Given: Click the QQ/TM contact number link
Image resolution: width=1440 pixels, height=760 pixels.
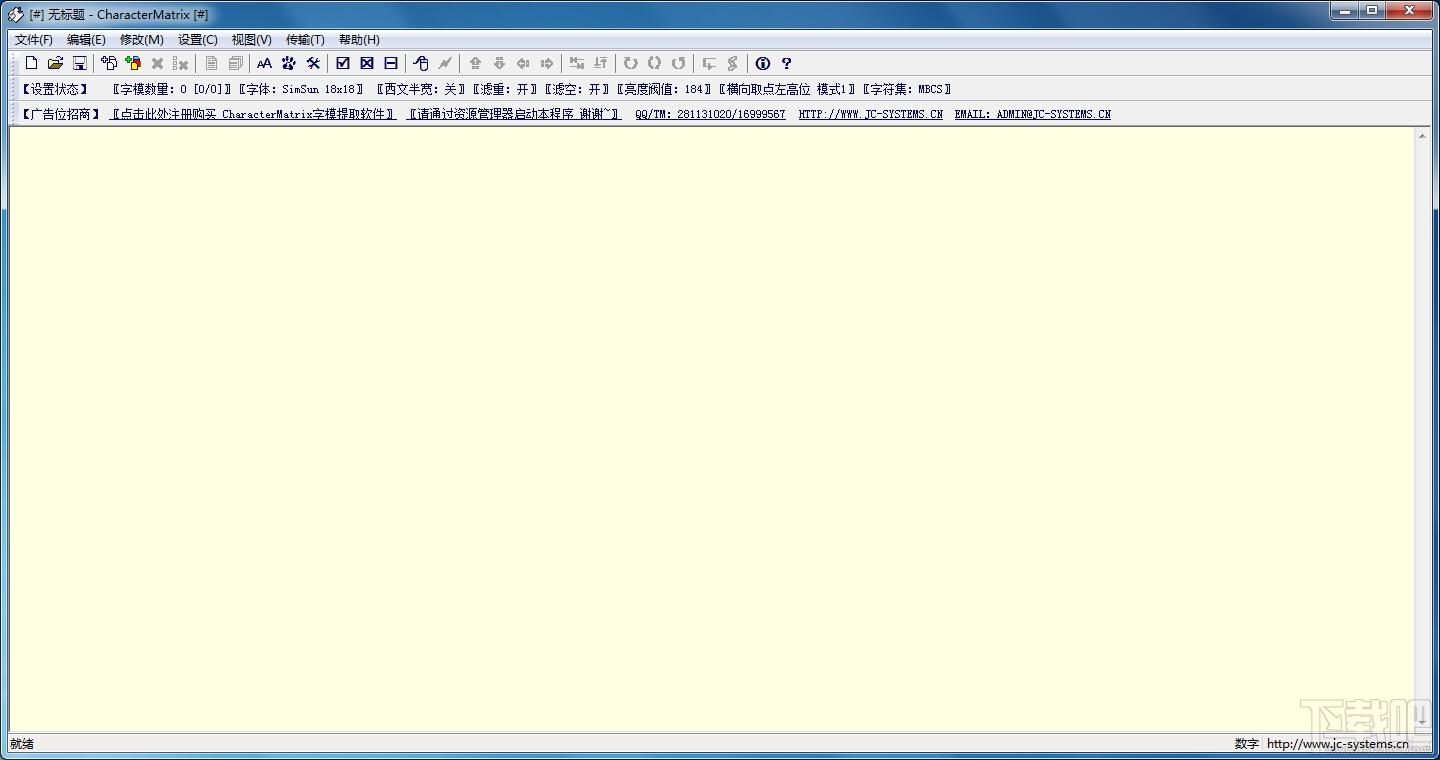Looking at the screenshot, I should tap(710, 114).
